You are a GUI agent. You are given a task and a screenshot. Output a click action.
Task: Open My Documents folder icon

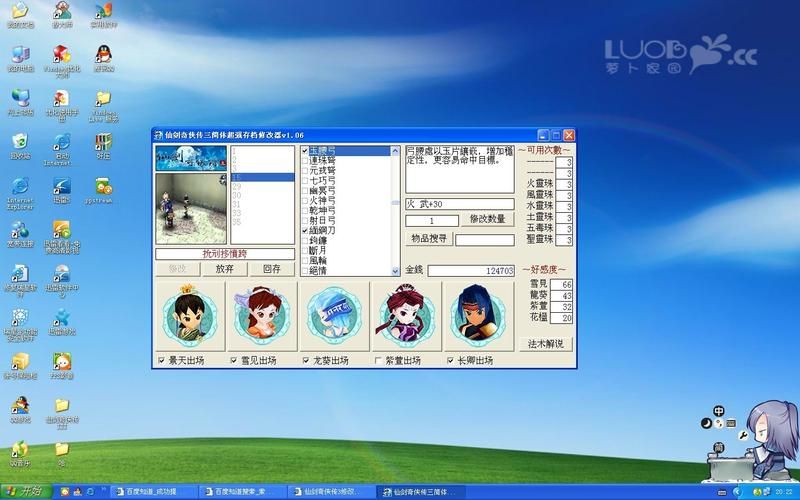click(20, 14)
